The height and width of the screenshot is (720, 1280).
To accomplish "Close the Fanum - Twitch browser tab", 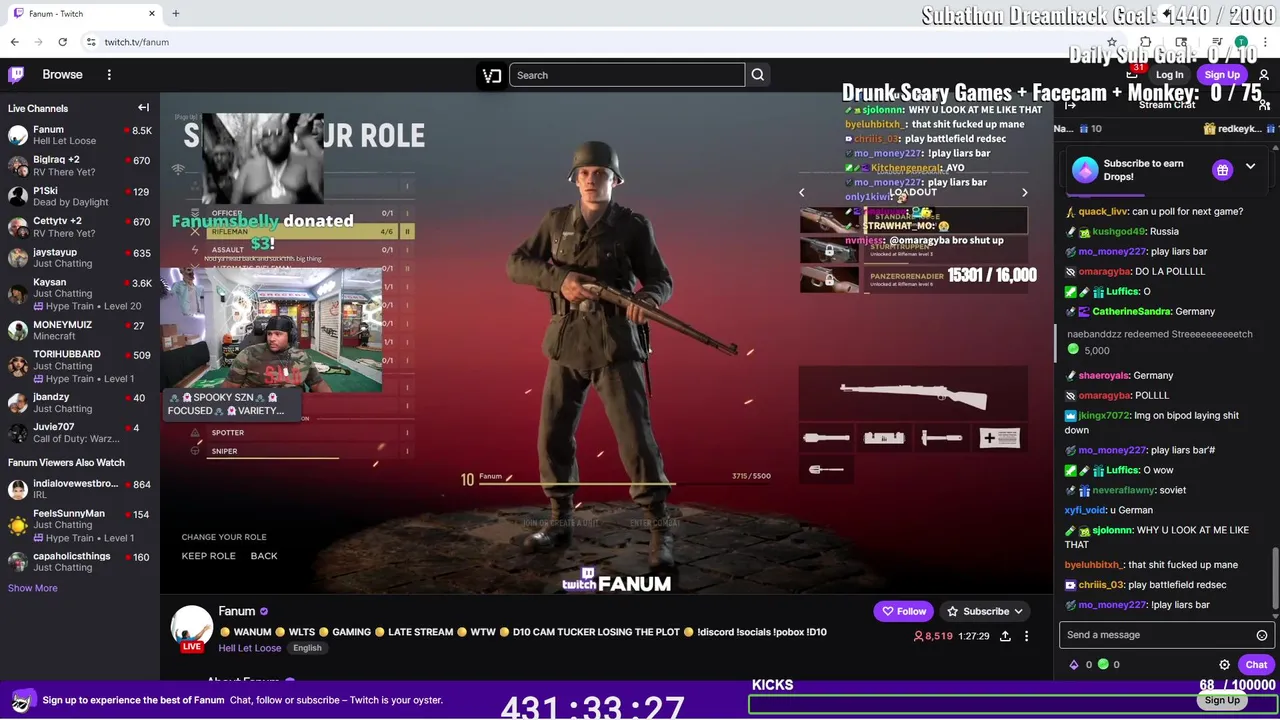I will coord(152,13).
